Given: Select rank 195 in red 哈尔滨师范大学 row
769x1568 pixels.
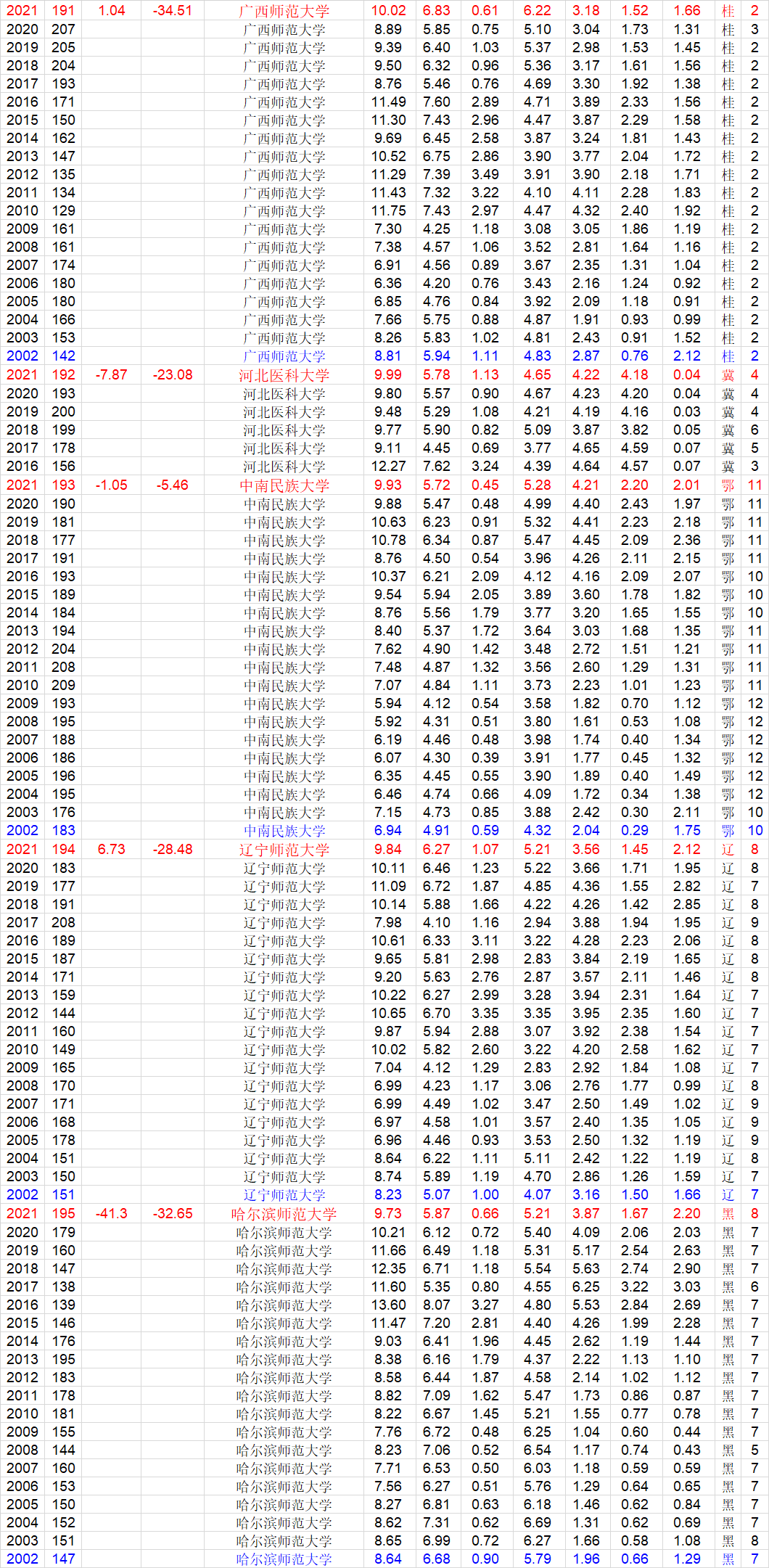Looking at the screenshot, I should [x=64, y=1214].
